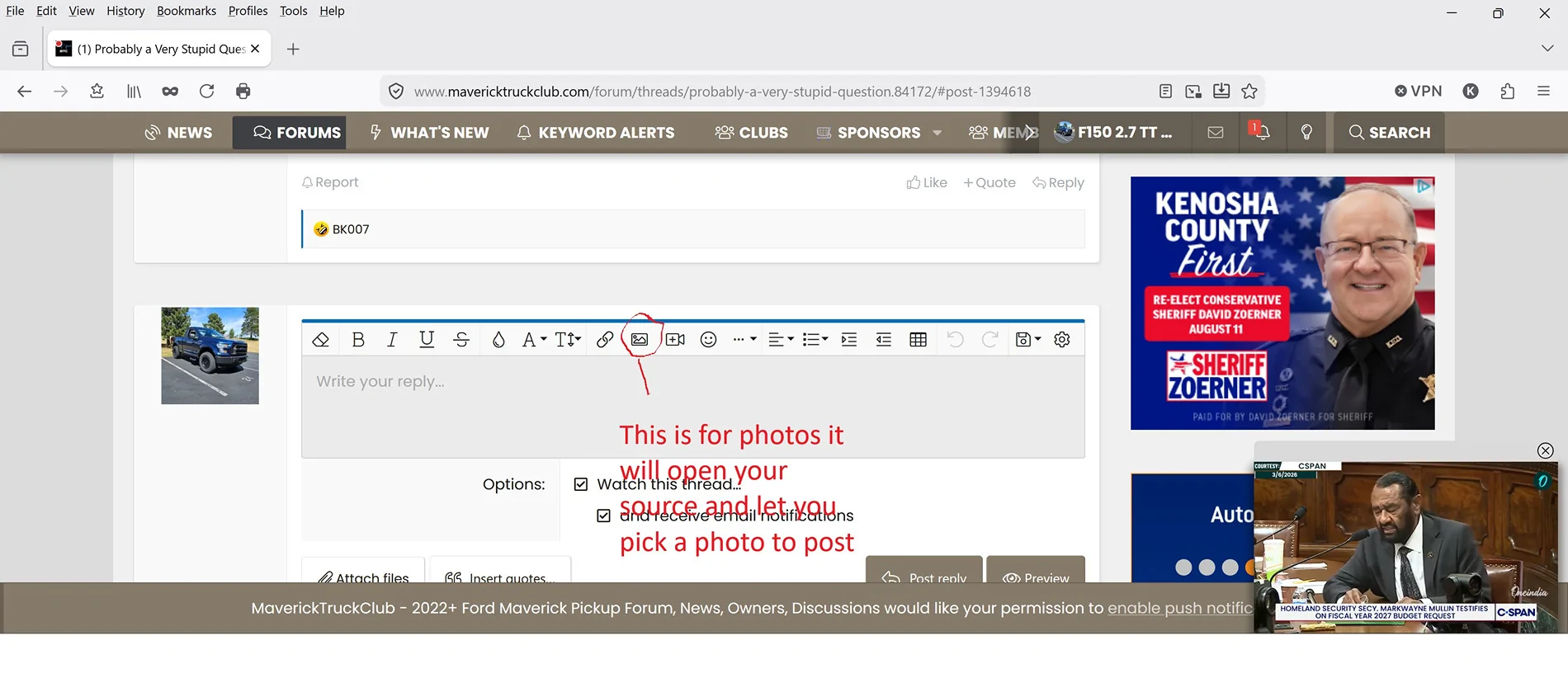This screenshot has height=683, width=1568.
Task: Report the post above
Action: click(x=330, y=182)
